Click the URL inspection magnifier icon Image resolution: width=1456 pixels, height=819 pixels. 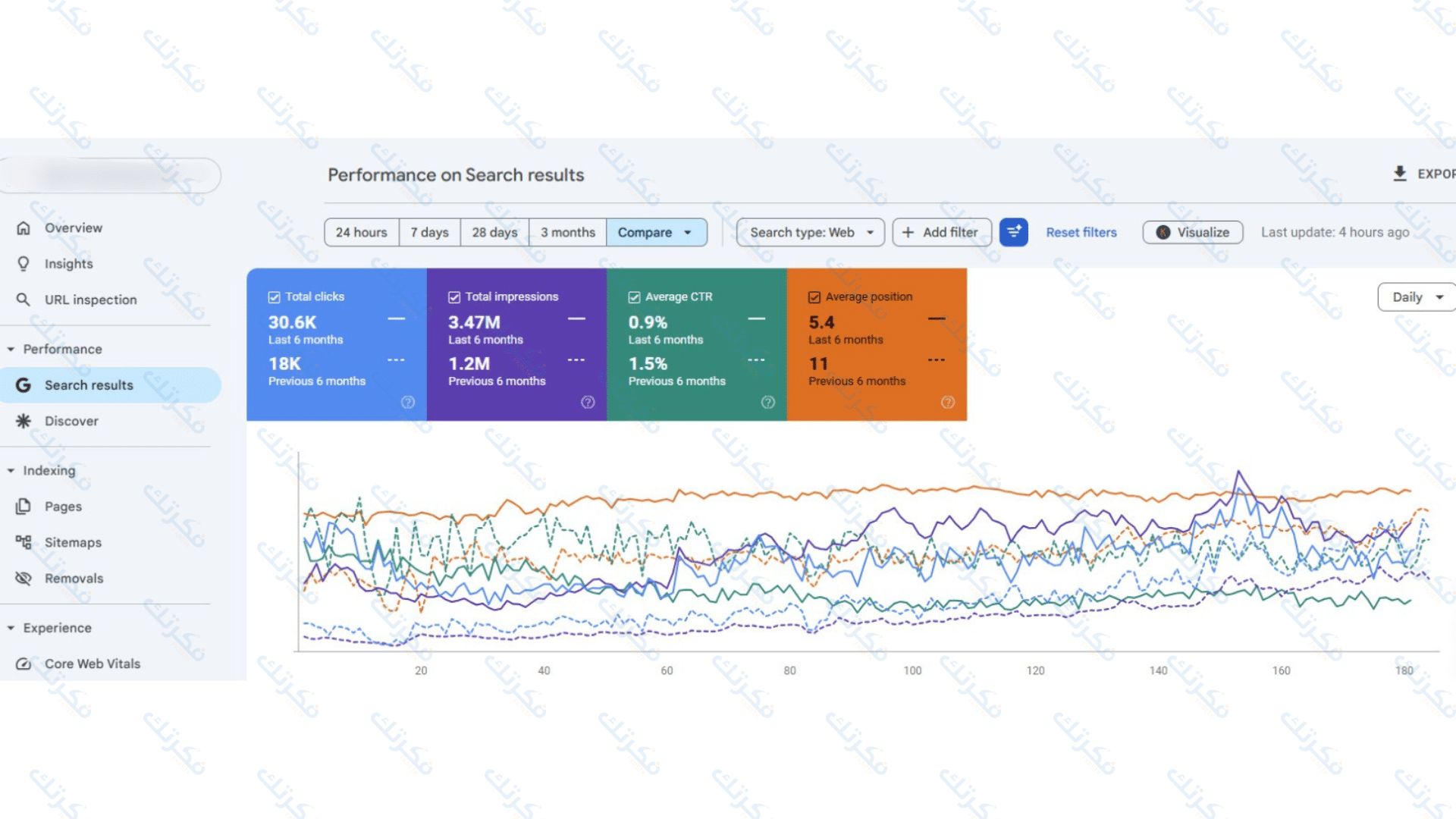click(x=24, y=300)
